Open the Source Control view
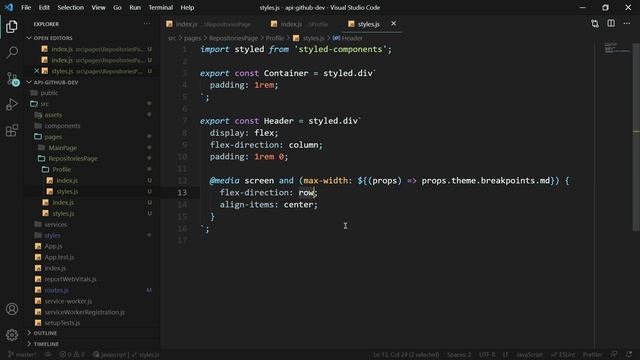This screenshot has width=640, height=360. 12,78
